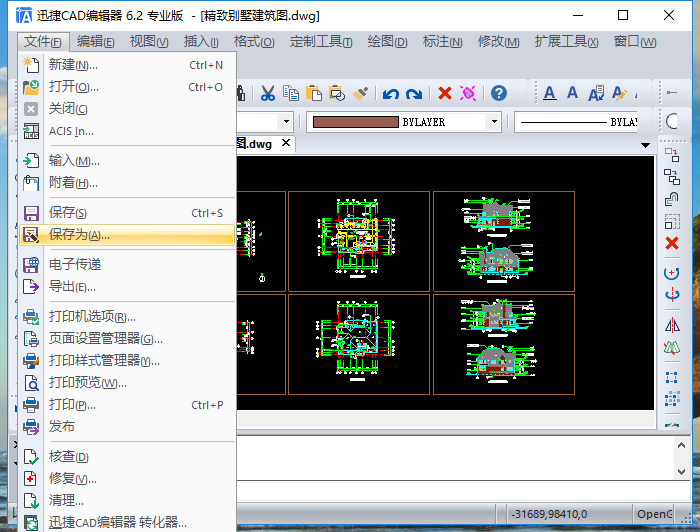Select 清理... menu entry
The width and height of the screenshot is (700, 532).
tap(127, 501)
